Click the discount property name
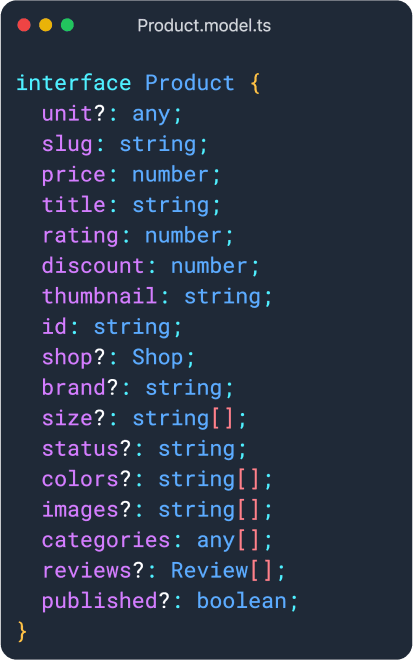Image resolution: width=413 pixels, height=660 pixels. (x=93, y=266)
